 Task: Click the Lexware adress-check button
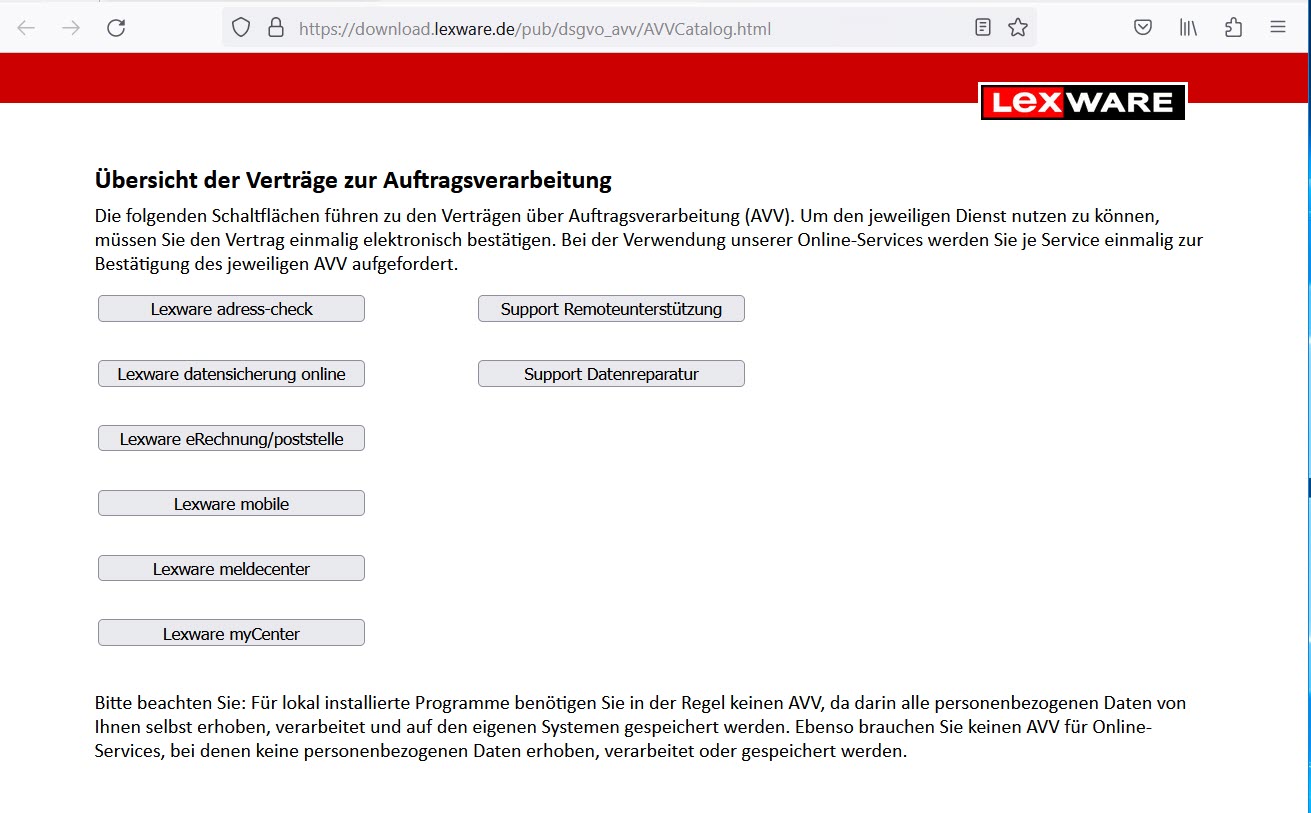point(231,308)
